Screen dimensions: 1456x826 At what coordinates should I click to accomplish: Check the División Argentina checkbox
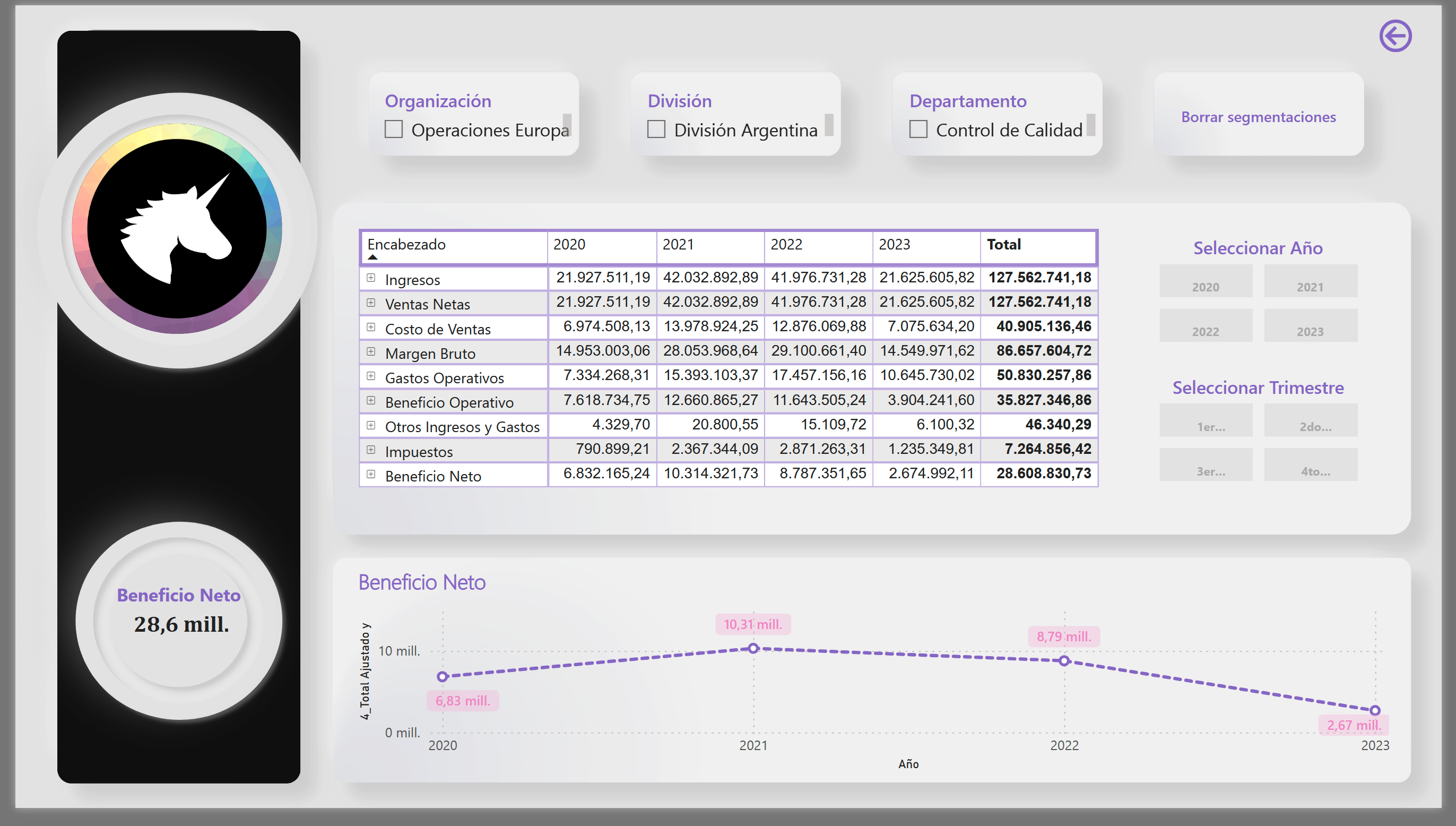click(656, 130)
